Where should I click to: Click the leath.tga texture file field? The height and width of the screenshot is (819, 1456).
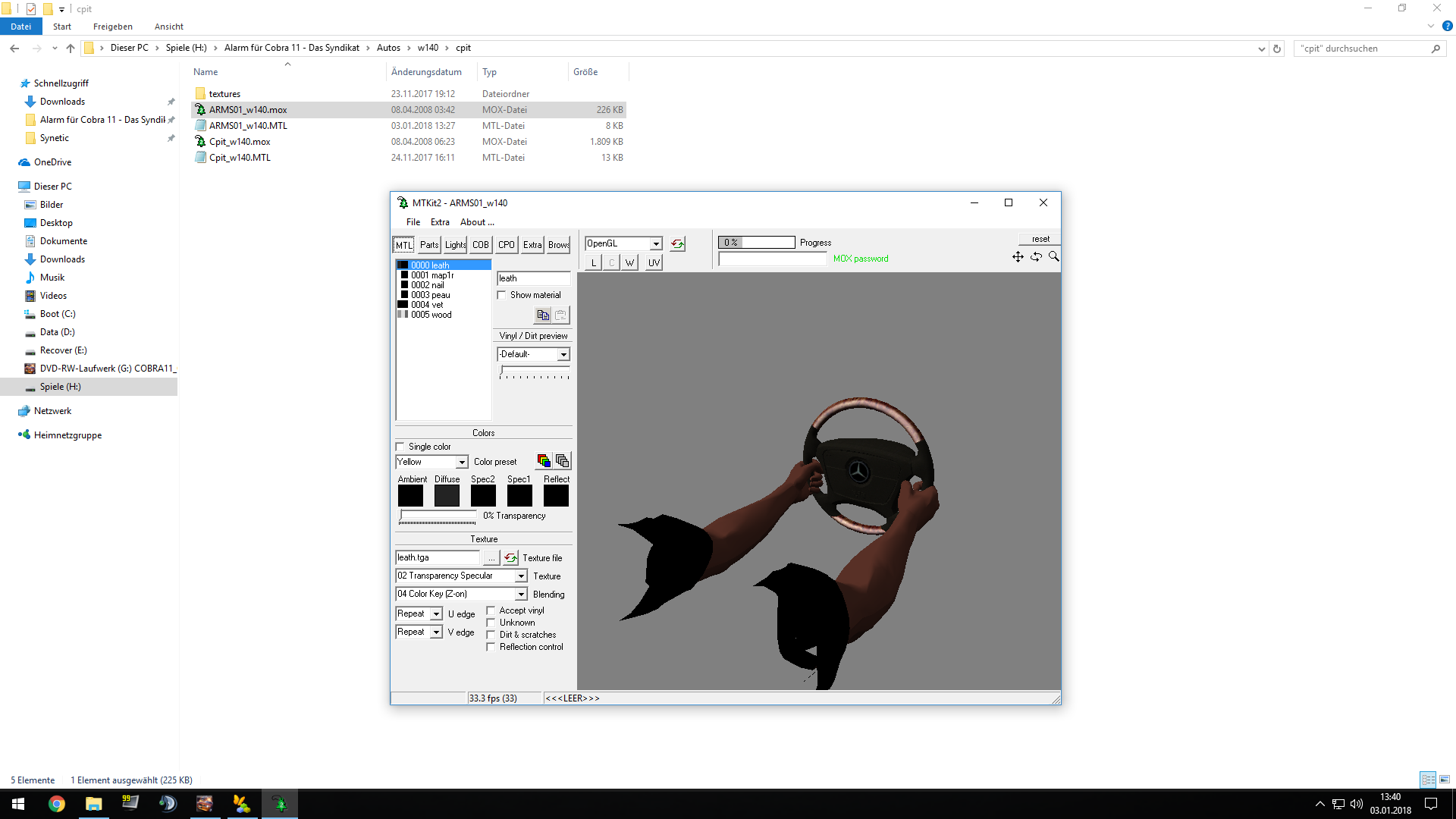click(x=438, y=558)
